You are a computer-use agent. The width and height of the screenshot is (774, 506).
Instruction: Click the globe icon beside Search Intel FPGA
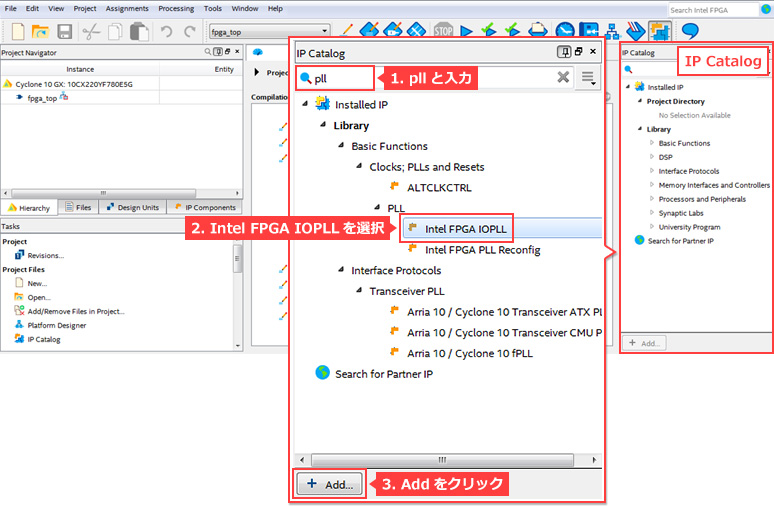click(x=767, y=9)
